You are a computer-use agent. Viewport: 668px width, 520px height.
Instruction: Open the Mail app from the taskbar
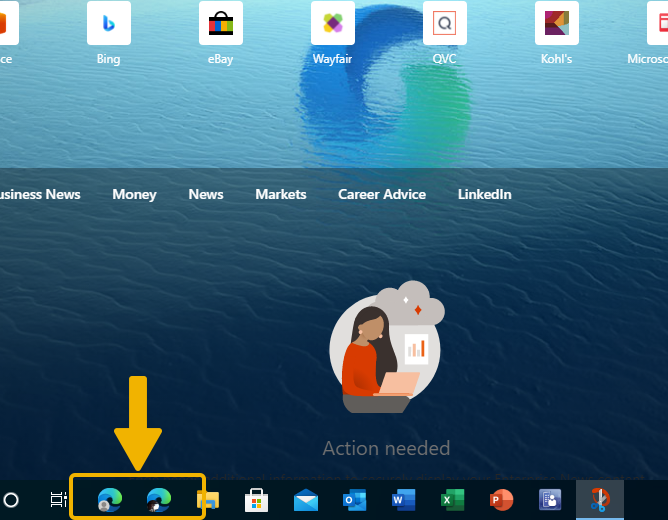pyautogui.click(x=306, y=500)
